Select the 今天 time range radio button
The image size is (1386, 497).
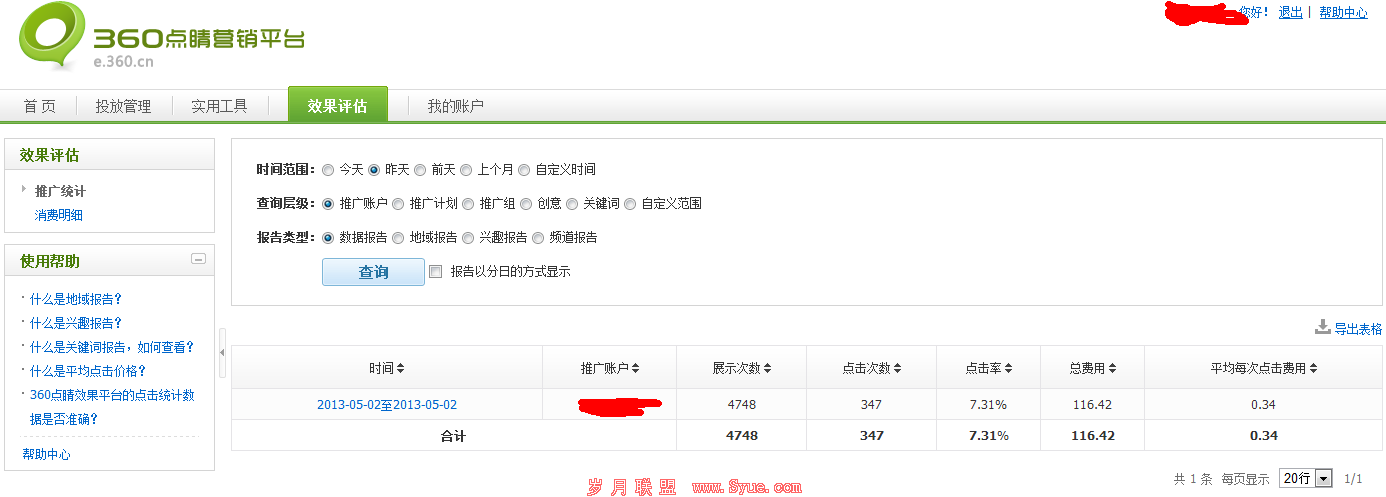(327, 170)
